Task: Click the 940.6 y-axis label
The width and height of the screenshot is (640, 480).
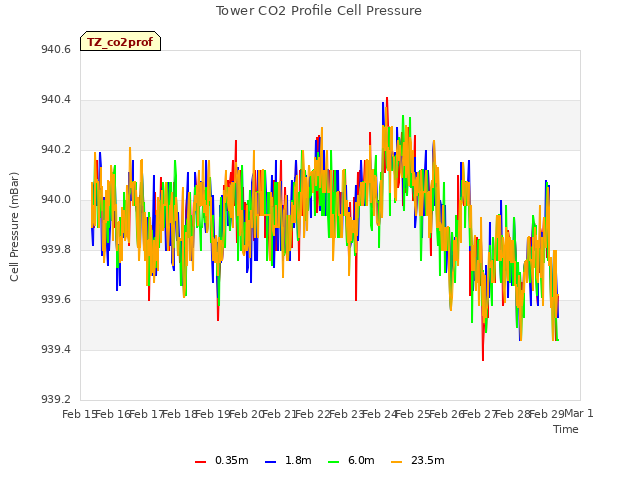Action: 56,50
